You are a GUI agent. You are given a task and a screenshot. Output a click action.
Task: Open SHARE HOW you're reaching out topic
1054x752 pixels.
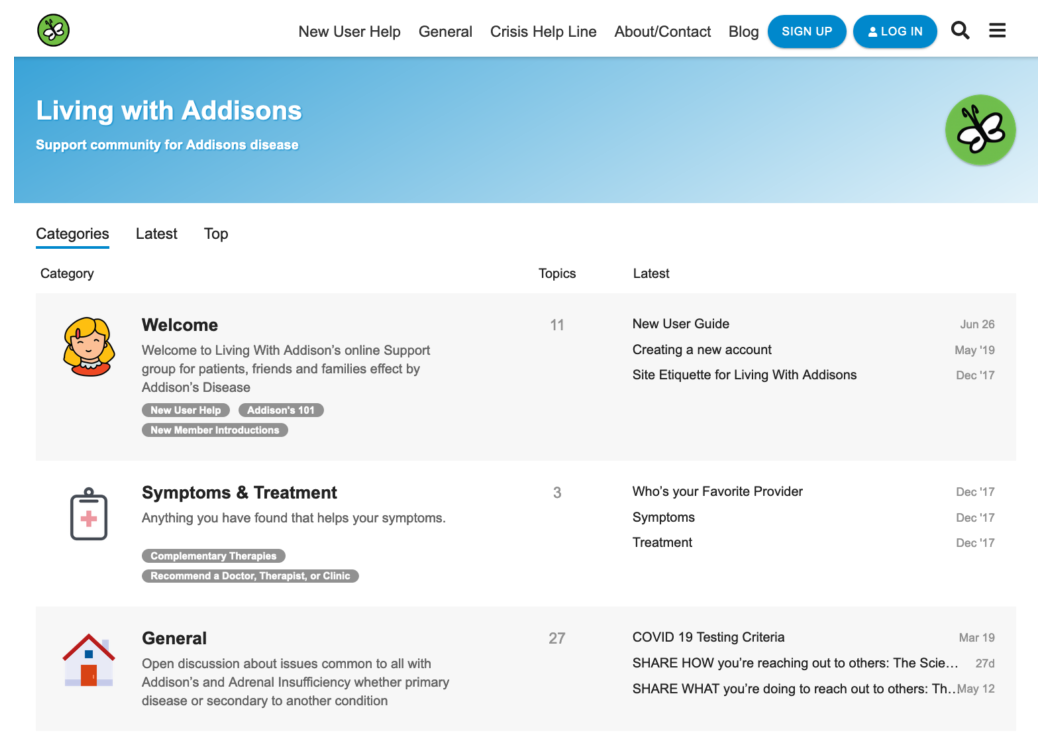coord(795,663)
